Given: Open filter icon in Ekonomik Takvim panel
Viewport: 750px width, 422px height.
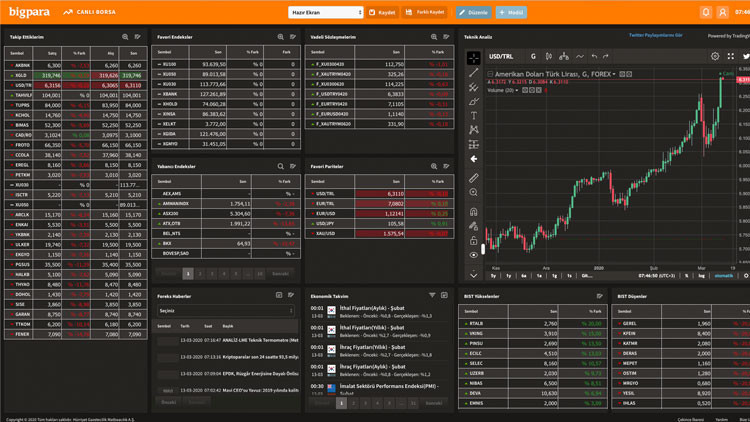Looking at the screenshot, I should pyautogui.click(x=433, y=295).
